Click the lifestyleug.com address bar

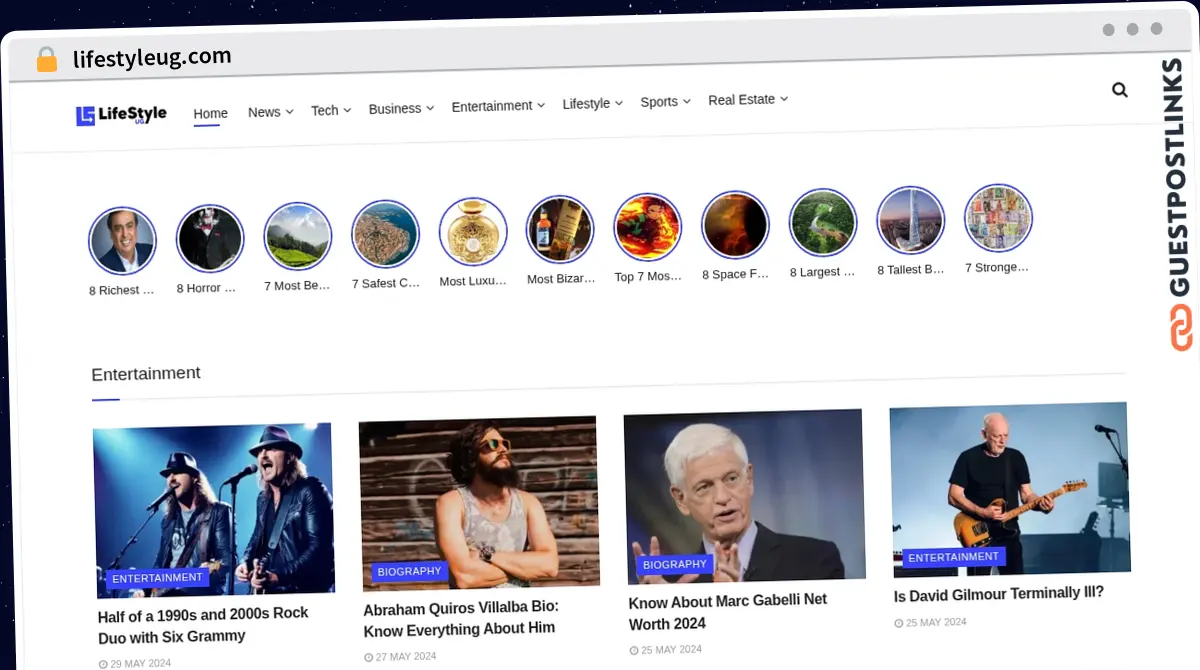pyautogui.click(x=152, y=57)
